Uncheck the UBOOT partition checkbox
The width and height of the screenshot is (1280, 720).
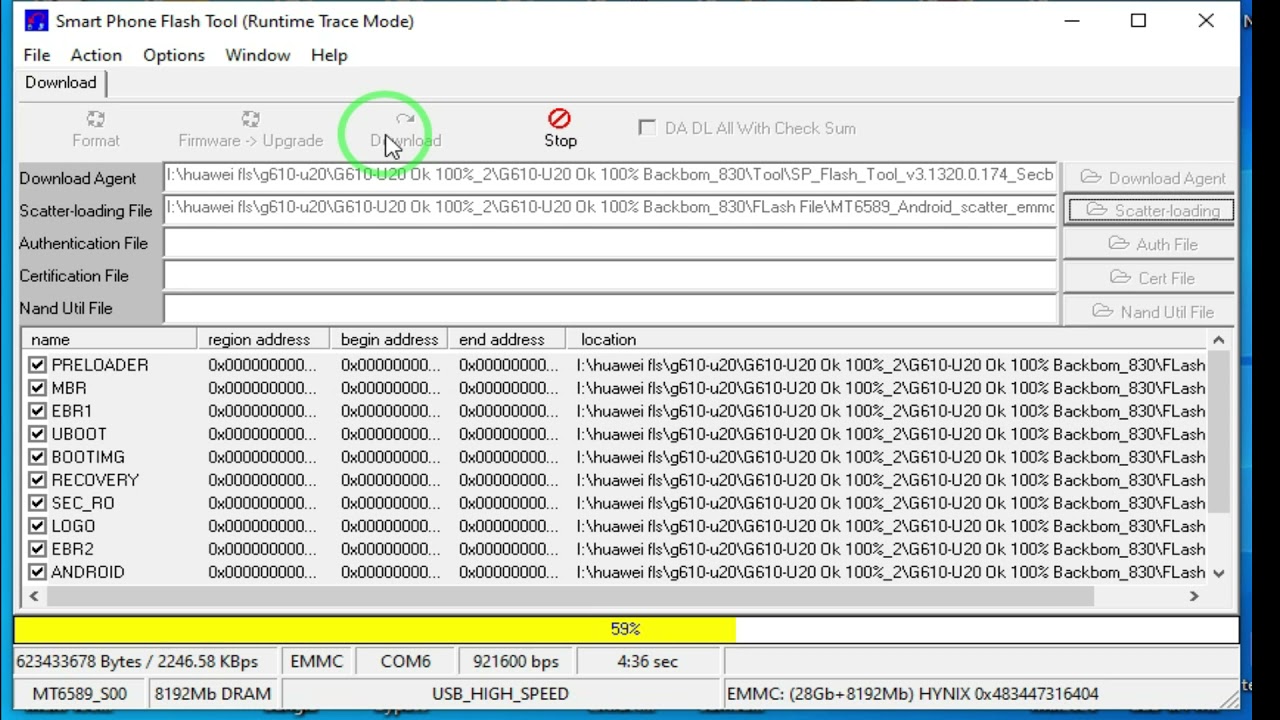[37, 434]
